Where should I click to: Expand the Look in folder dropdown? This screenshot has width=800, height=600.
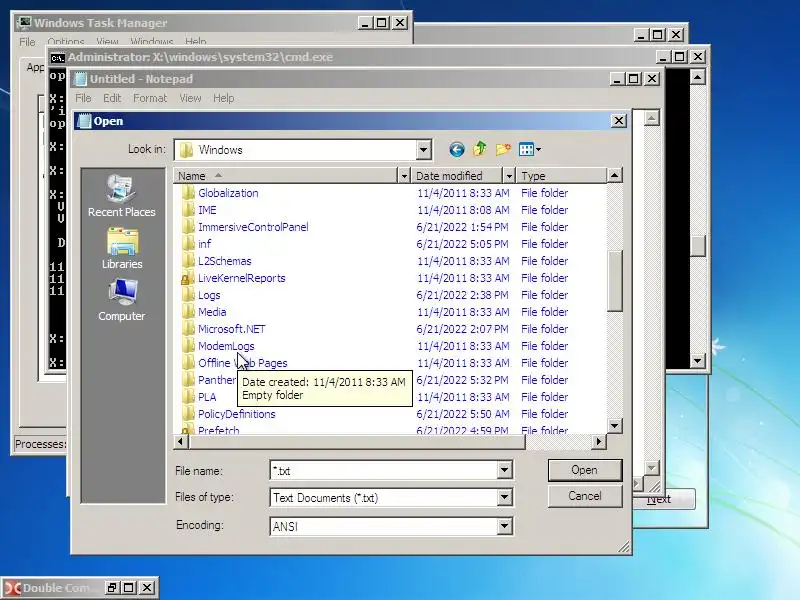[x=423, y=150]
